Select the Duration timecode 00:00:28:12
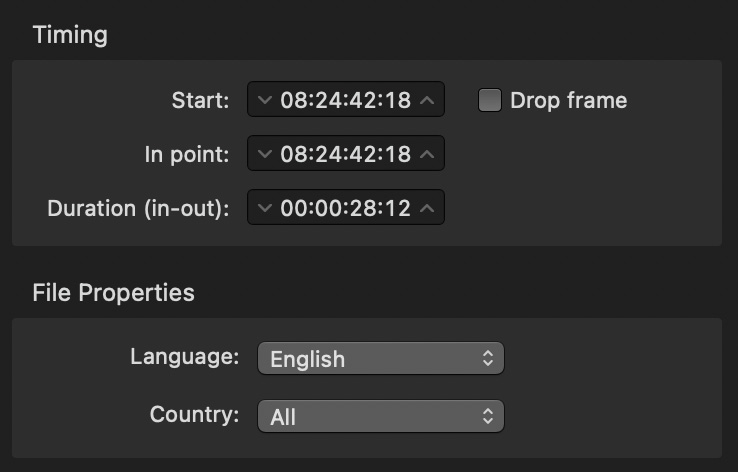The height and width of the screenshot is (472, 738). [x=345, y=208]
